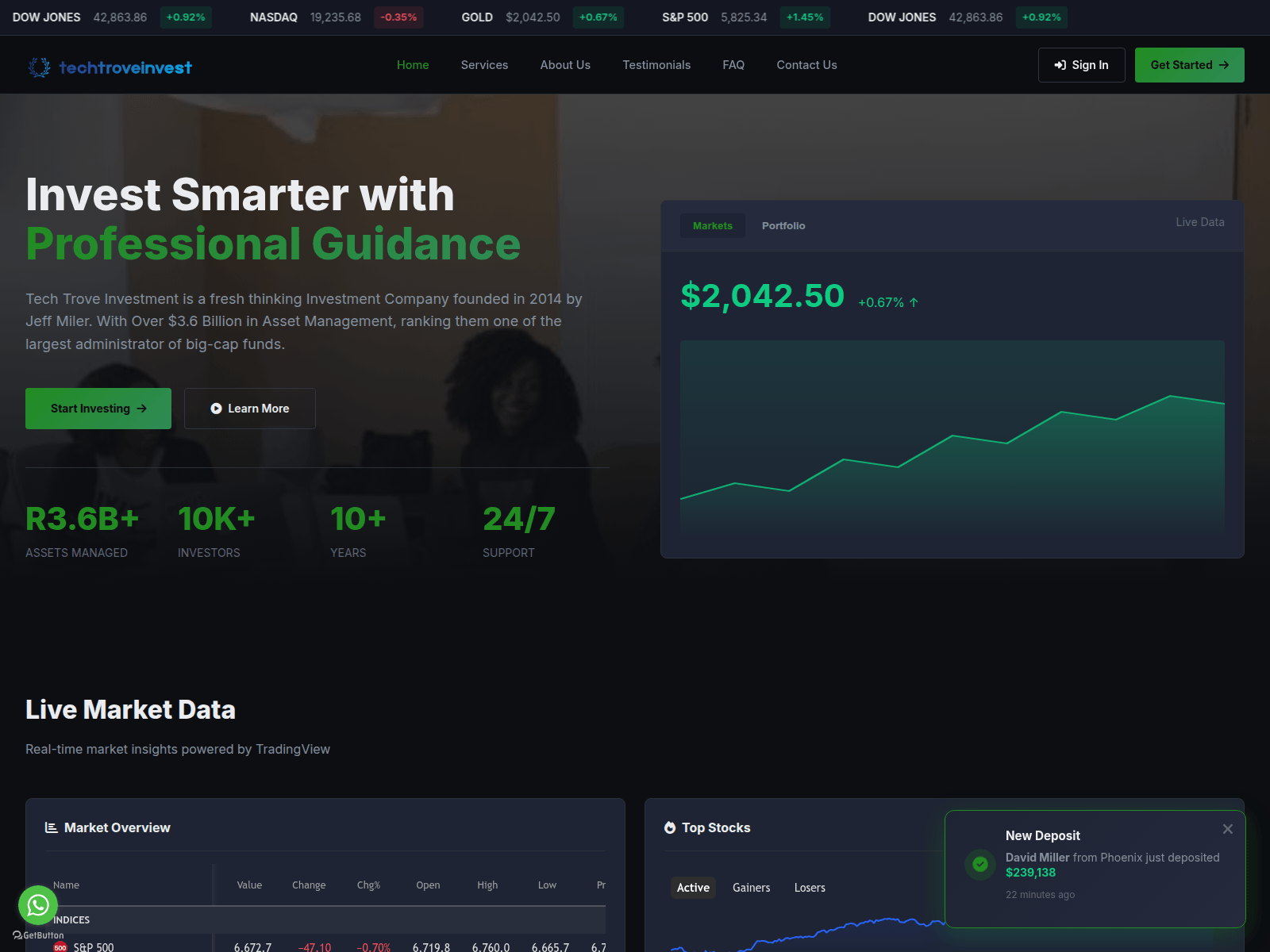Image resolution: width=1270 pixels, height=952 pixels.
Task: Select Active tab in Top Stocks
Action: point(693,888)
